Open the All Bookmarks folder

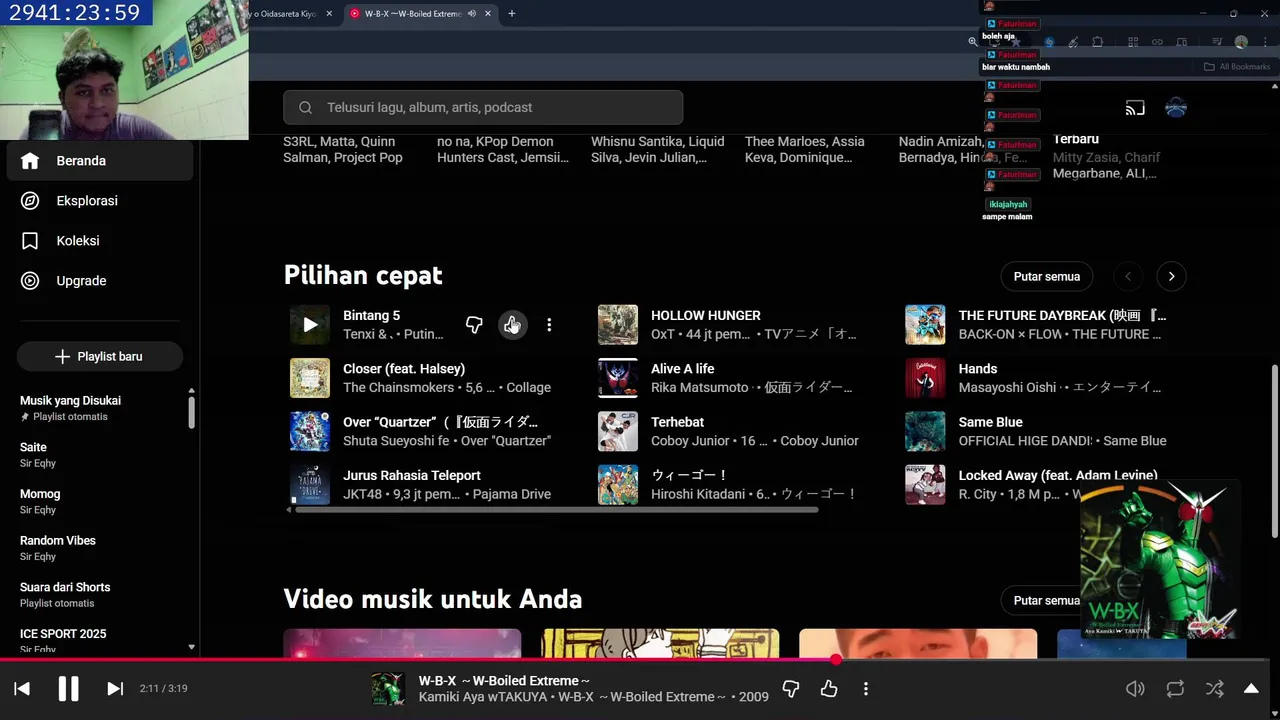[x=1237, y=67]
